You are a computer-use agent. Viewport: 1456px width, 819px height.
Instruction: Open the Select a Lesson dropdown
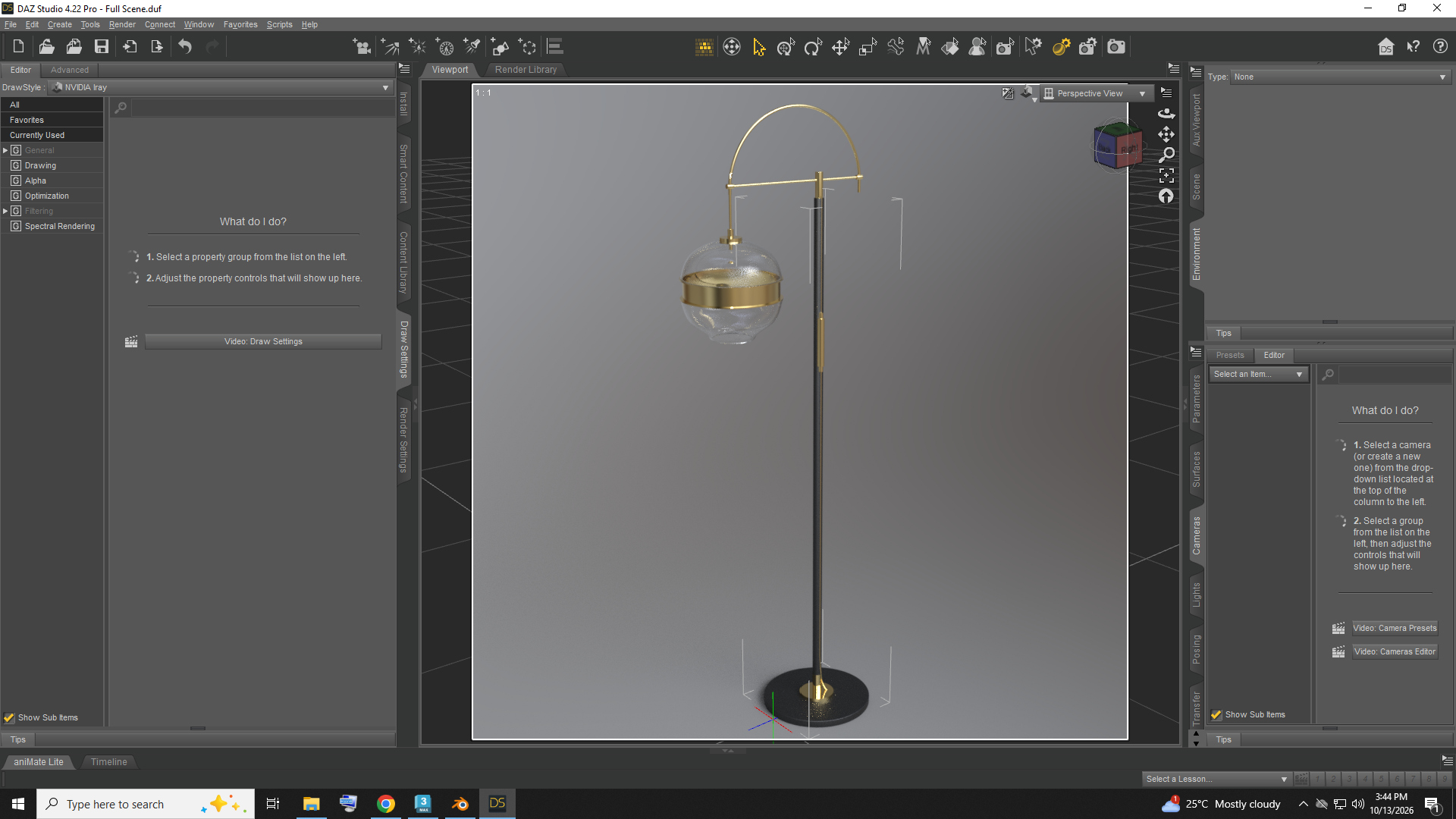click(x=1216, y=779)
